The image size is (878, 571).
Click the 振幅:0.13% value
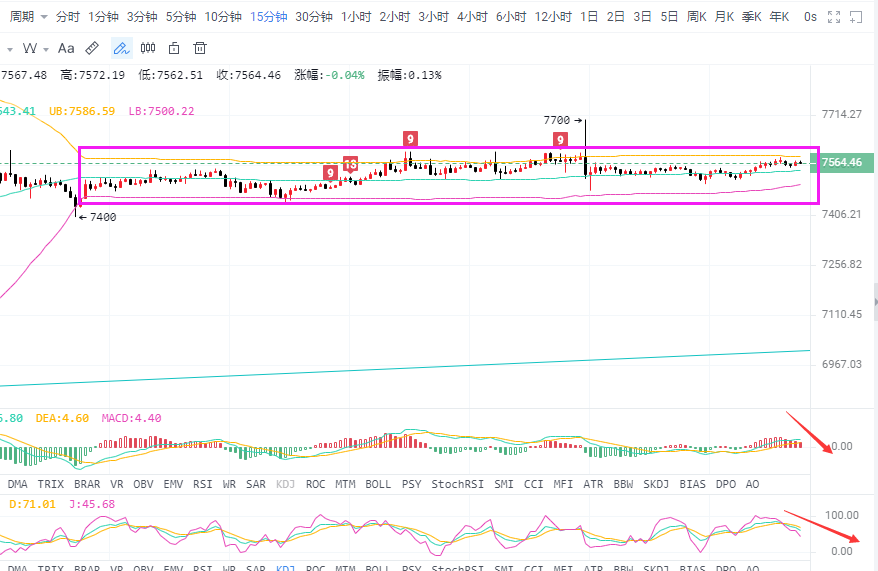(x=409, y=75)
